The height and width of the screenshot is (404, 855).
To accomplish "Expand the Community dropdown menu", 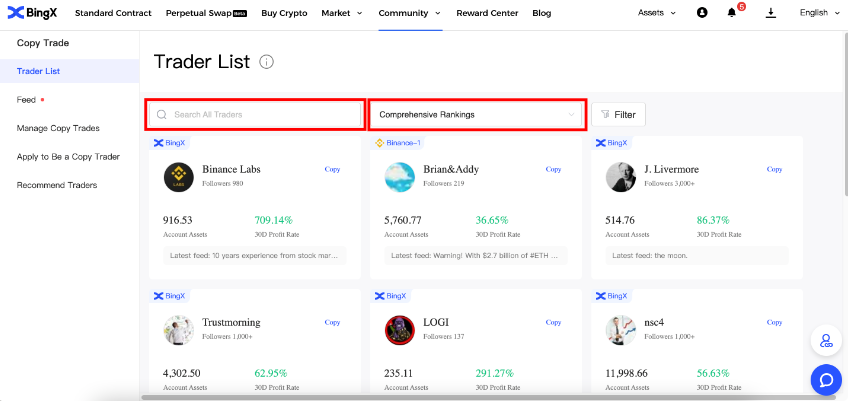I will (x=410, y=13).
